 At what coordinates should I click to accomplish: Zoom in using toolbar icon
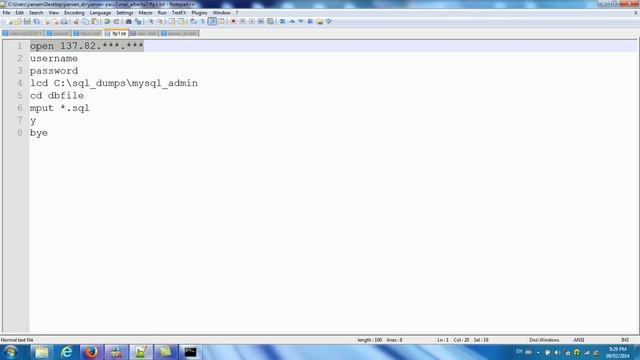pyautogui.click(x=151, y=21)
